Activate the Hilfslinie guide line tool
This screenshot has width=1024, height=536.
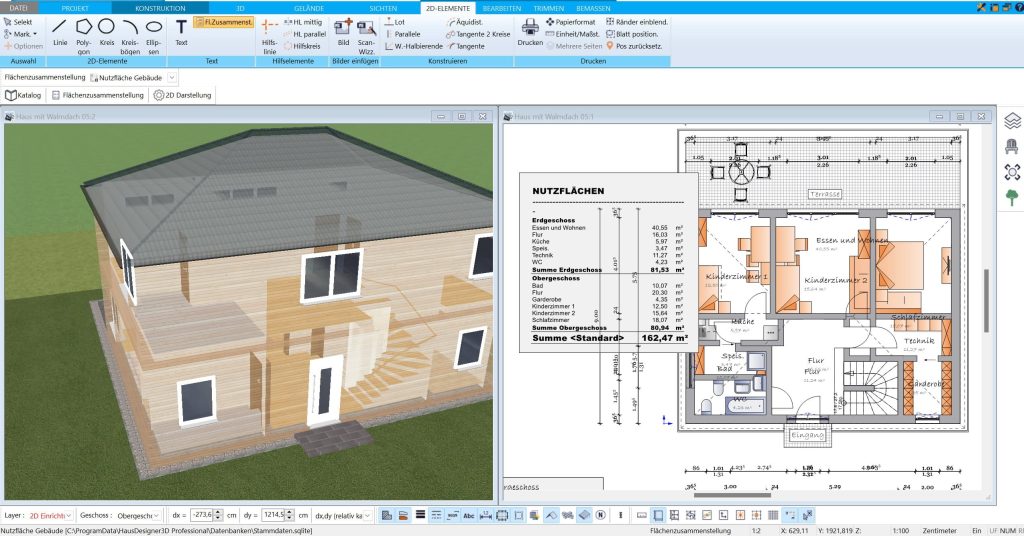(269, 37)
